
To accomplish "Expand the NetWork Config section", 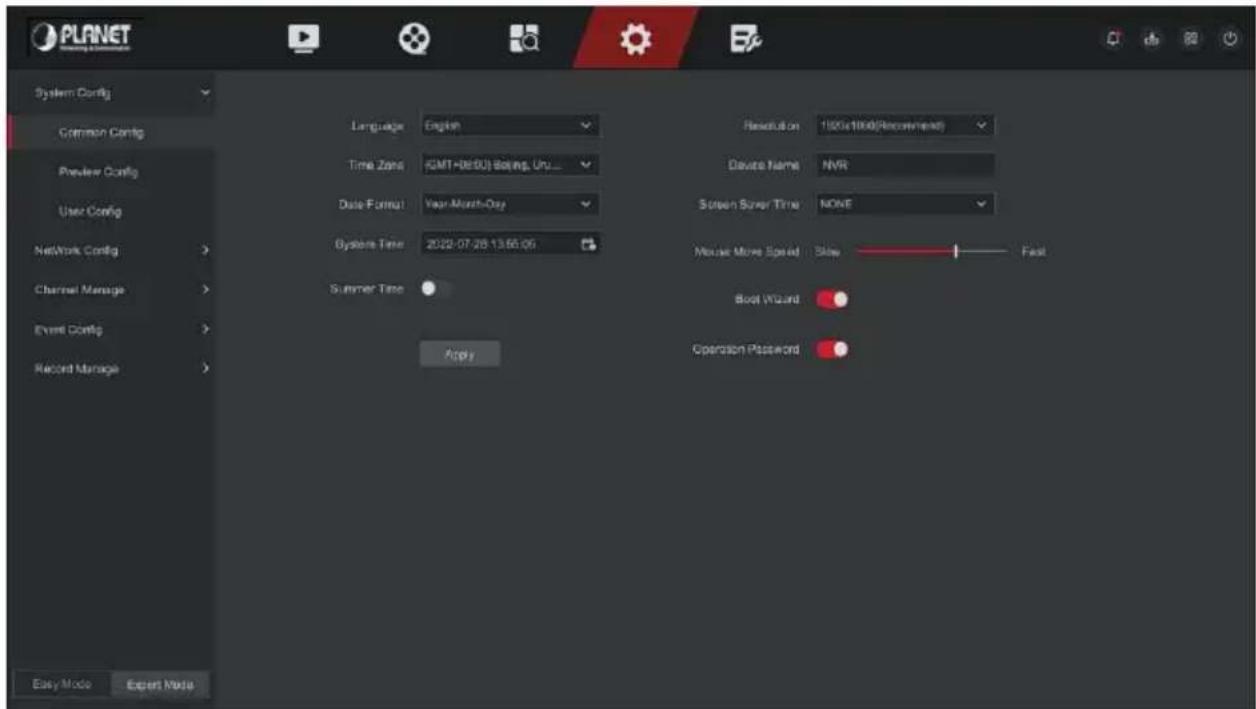I will pyautogui.click(x=110, y=250).
